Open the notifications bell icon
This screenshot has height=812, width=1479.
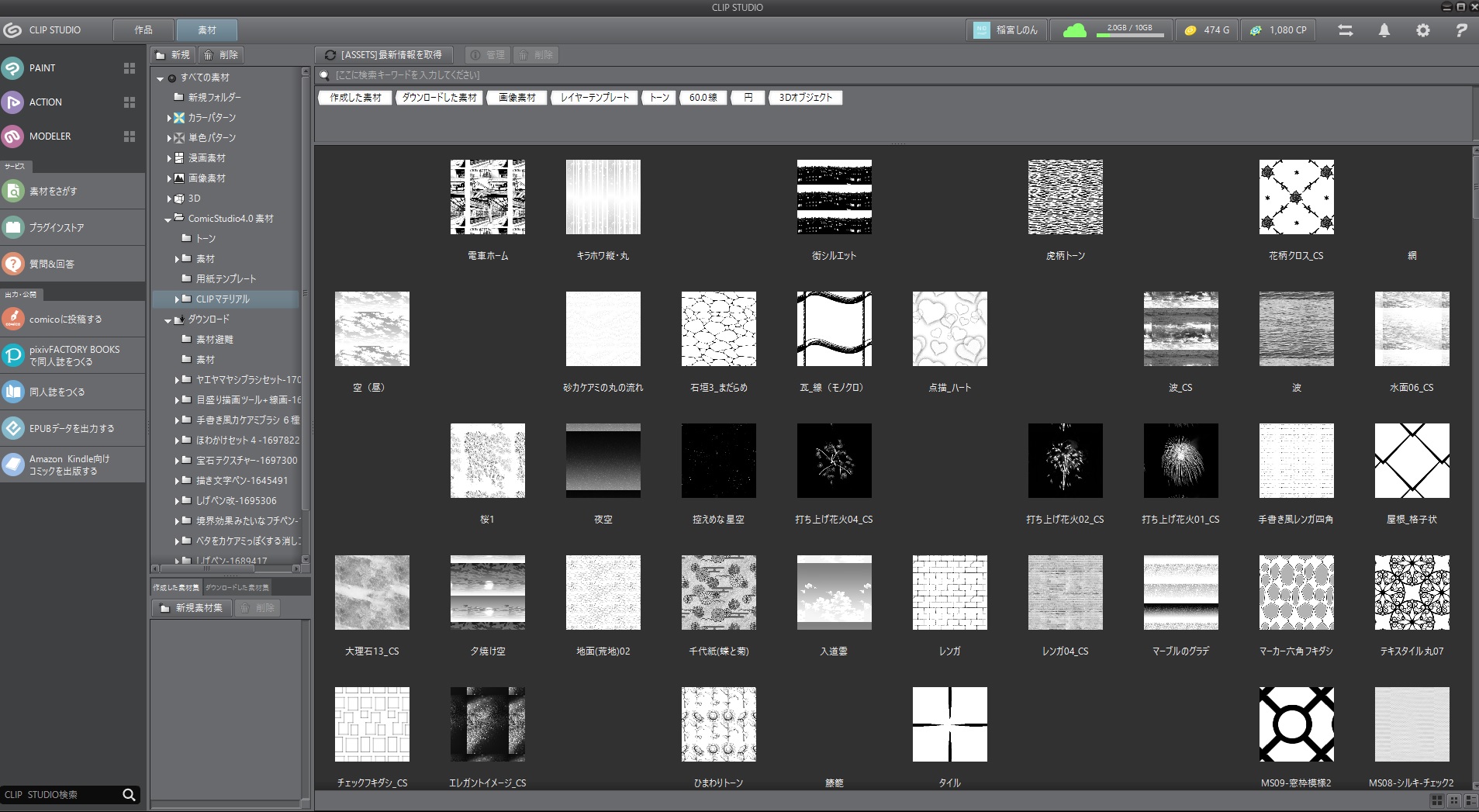point(1384,30)
